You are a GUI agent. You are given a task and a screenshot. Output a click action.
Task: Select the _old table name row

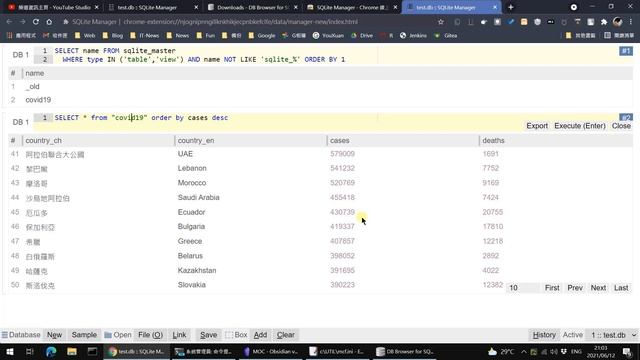(x=321, y=87)
